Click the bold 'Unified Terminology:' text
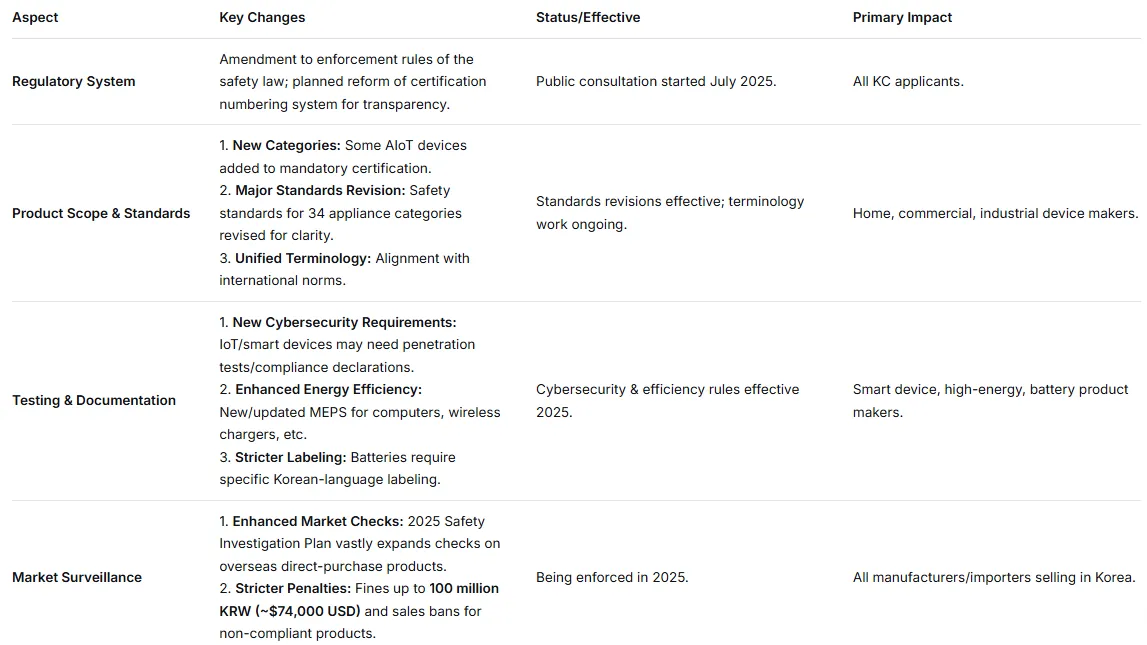 pos(303,258)
